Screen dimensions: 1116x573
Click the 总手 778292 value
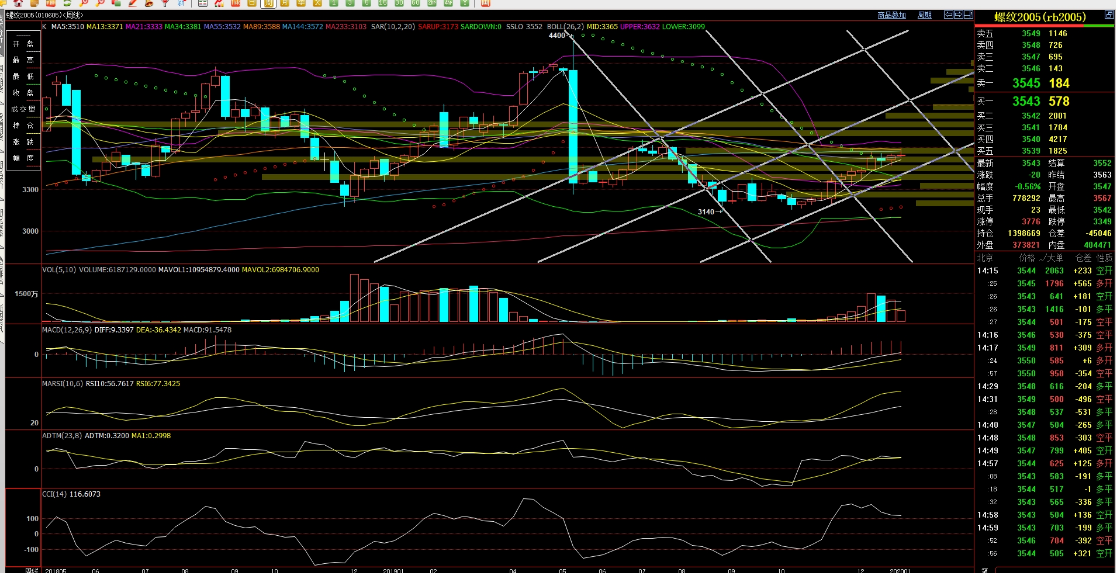click(1025, 198)
